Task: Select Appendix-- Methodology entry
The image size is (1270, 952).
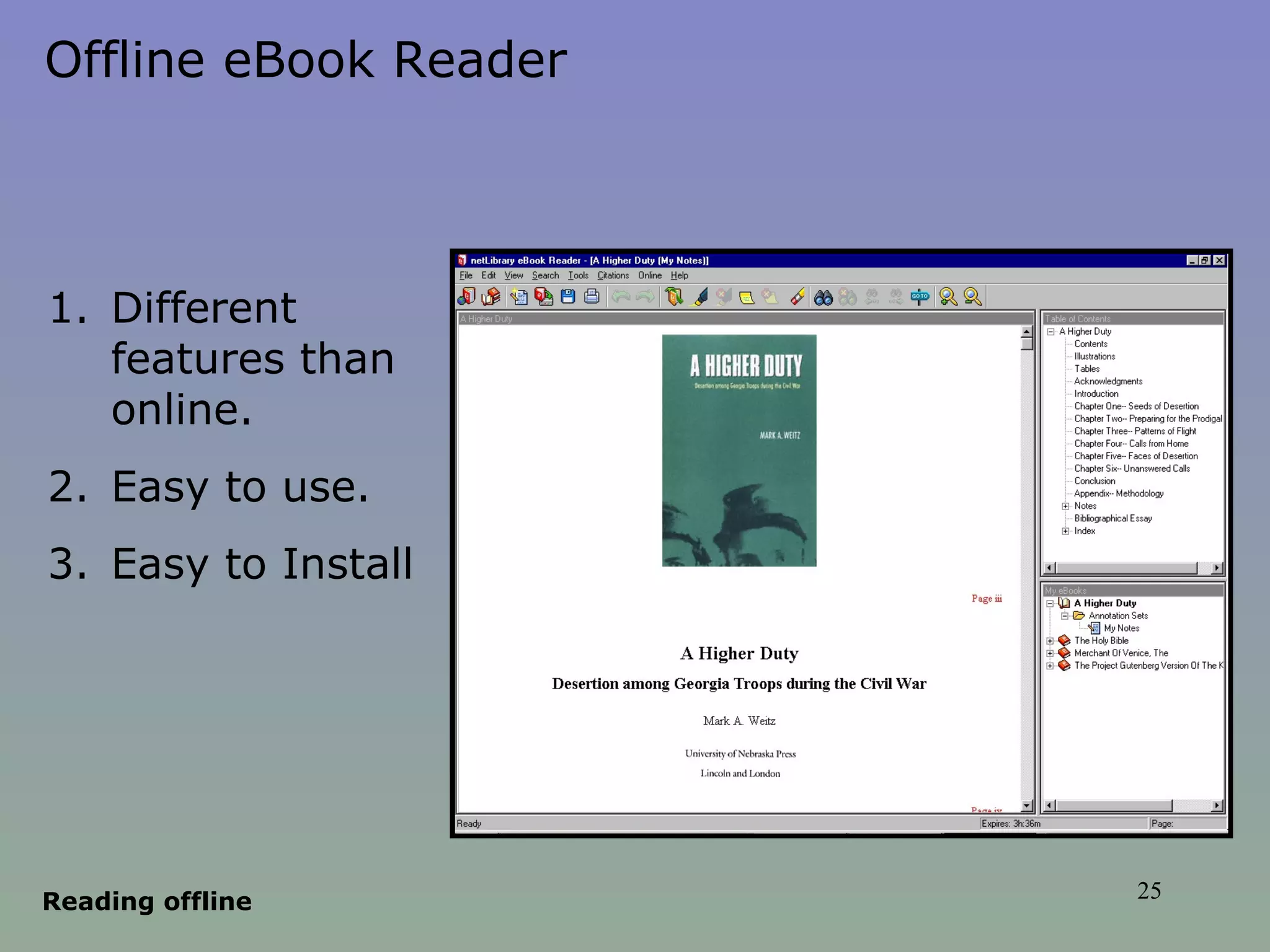Action: (1119, 493)
